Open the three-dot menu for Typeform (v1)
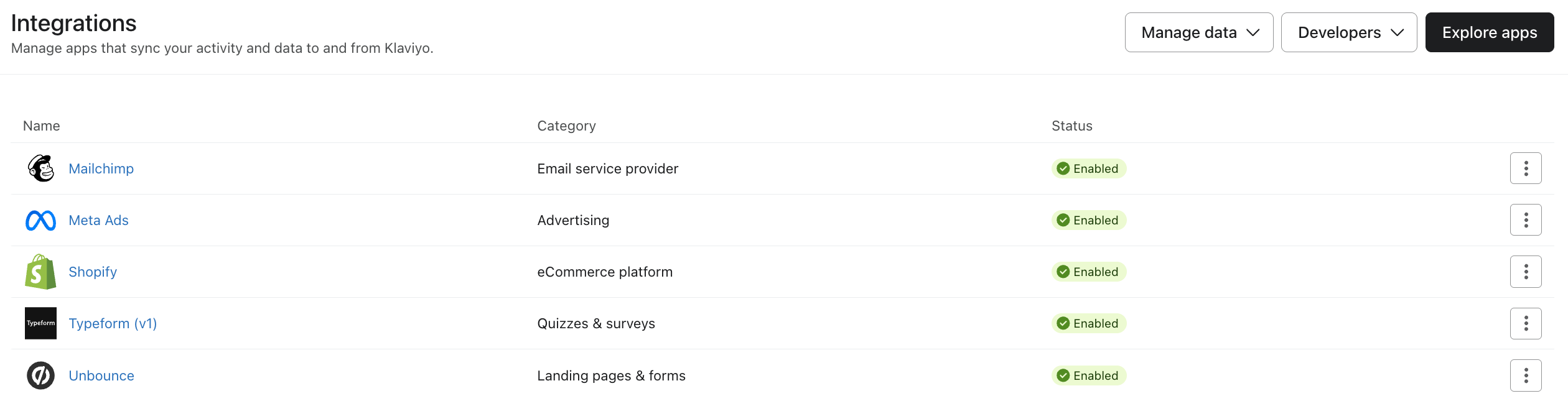The width and height of the screenshot is (1568, 419). coord(1525,323)
